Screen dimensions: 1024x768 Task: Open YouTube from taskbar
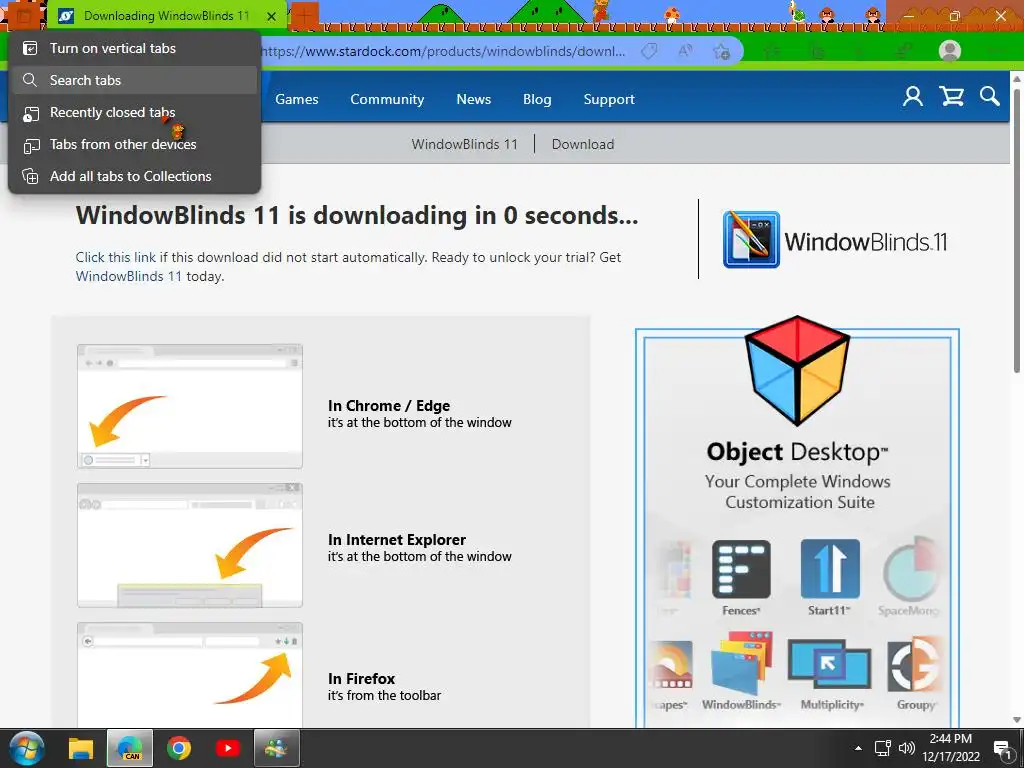[227, 748]
